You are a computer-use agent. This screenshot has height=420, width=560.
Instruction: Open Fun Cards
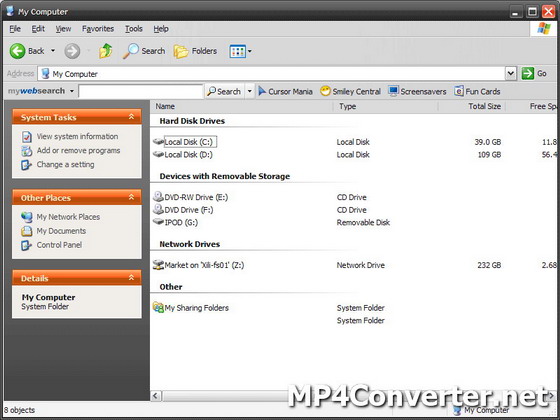477,91
